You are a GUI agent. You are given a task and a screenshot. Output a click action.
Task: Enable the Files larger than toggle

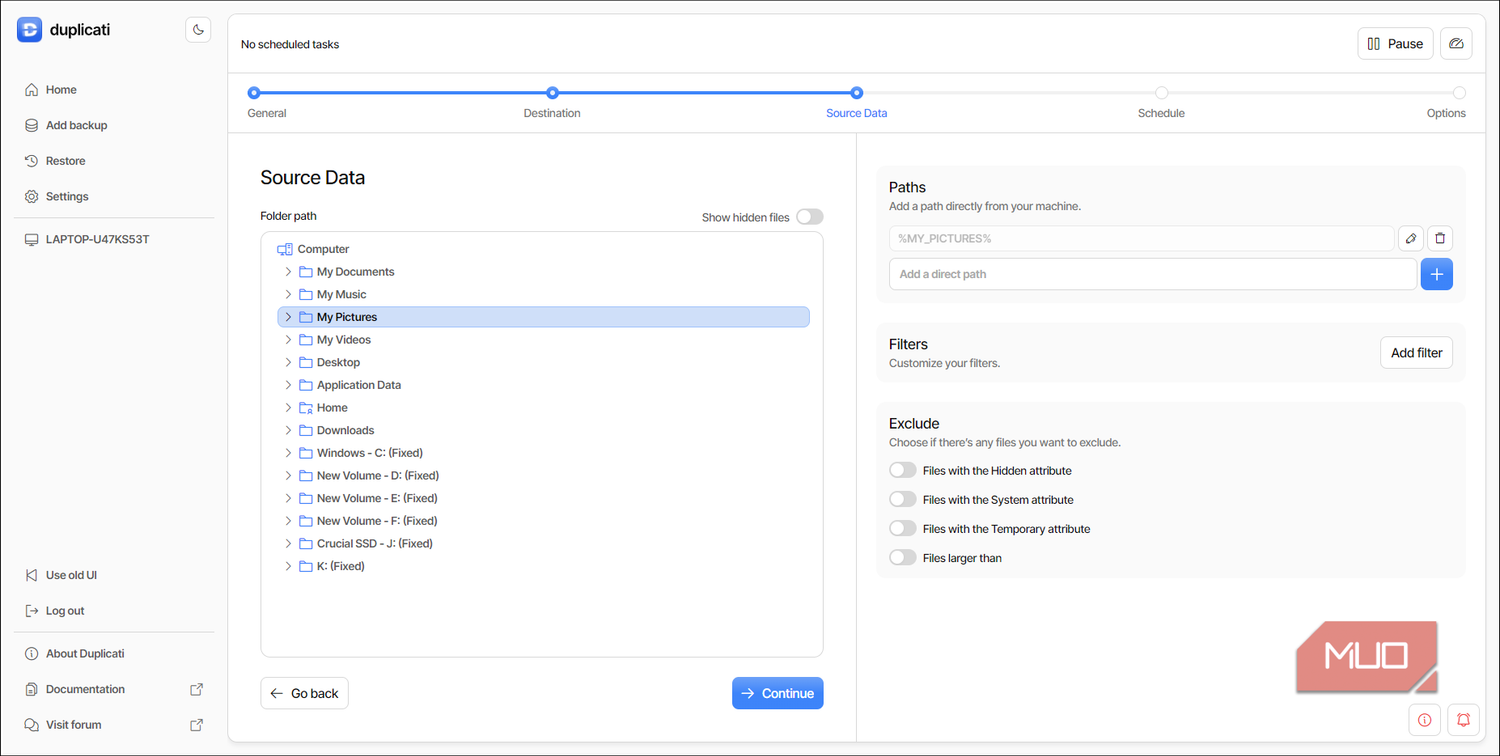[x=903, y=557]
